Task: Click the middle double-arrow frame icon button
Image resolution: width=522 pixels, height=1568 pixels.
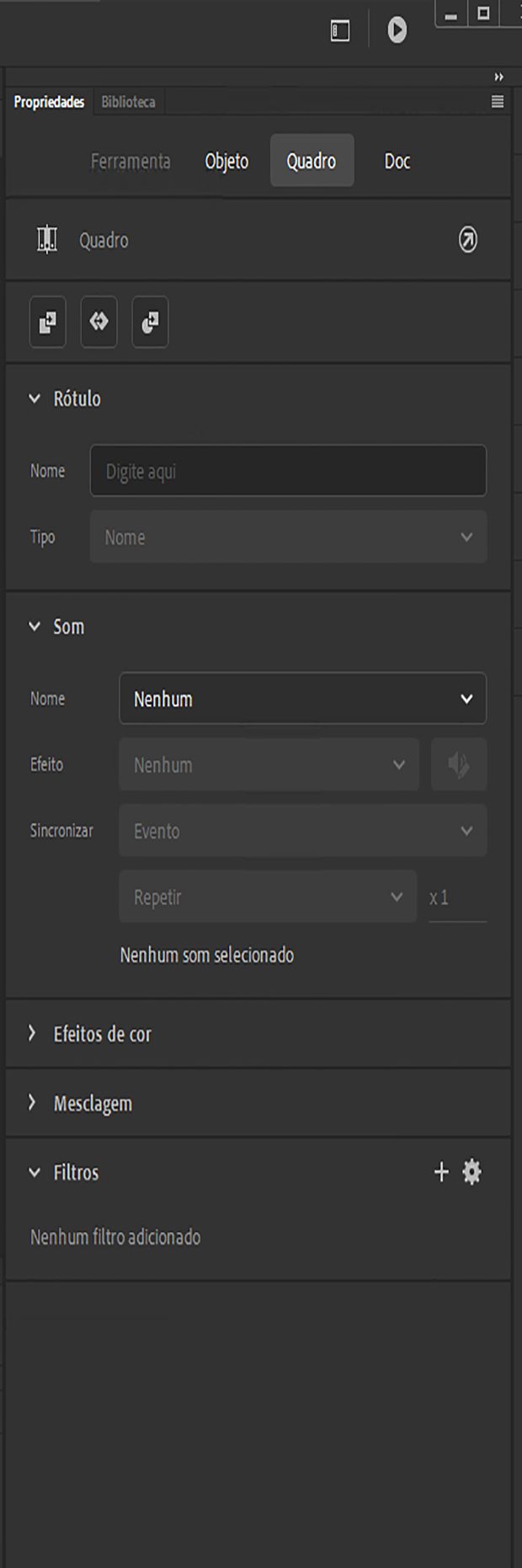Action: tap(99, 322)
